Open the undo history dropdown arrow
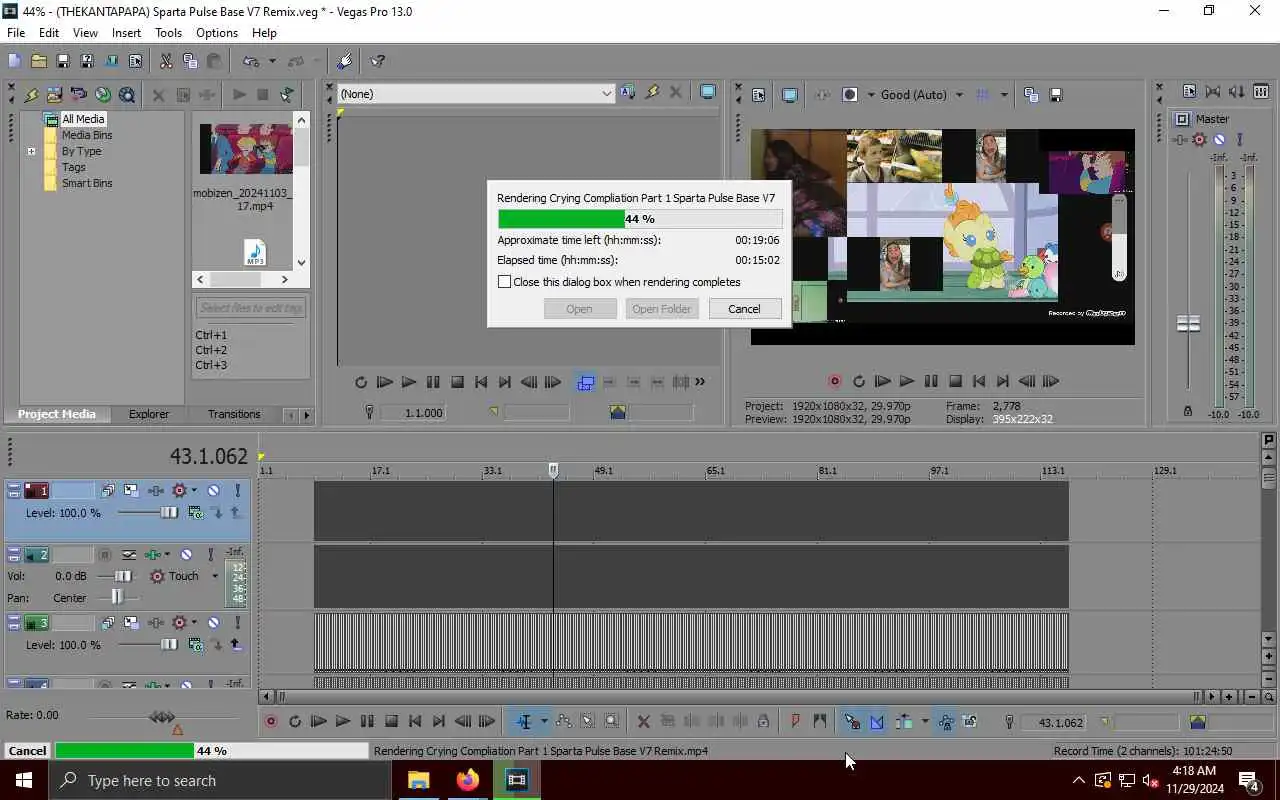Viewport: 1280px width, 800px height. (x=272, y=61)
